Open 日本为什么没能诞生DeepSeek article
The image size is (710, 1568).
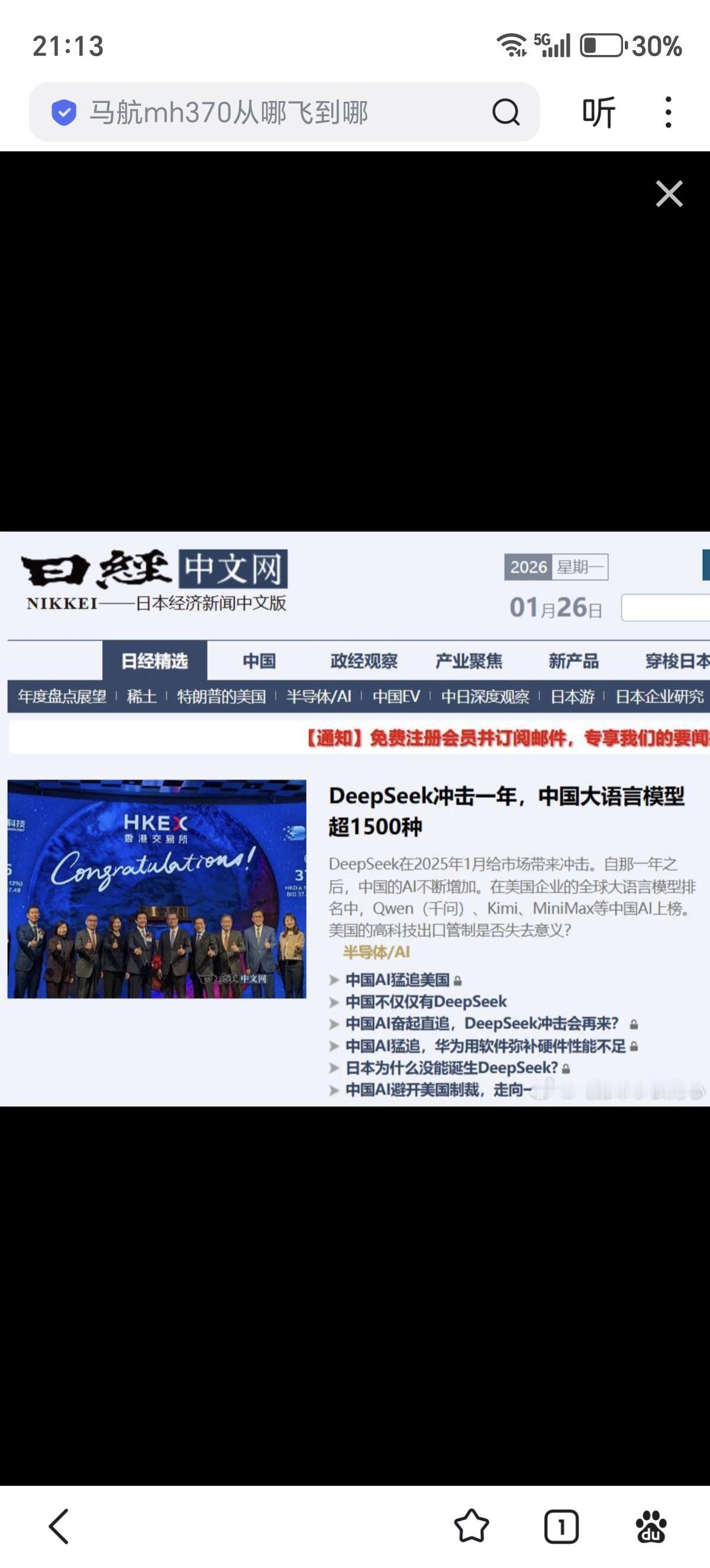[451, 1068]
